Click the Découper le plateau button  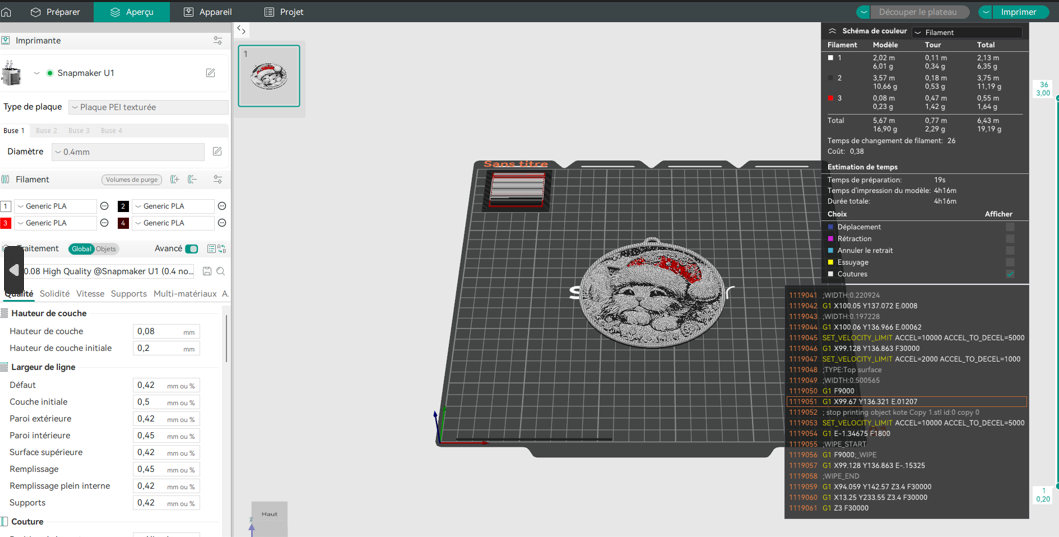click(919, 12)
